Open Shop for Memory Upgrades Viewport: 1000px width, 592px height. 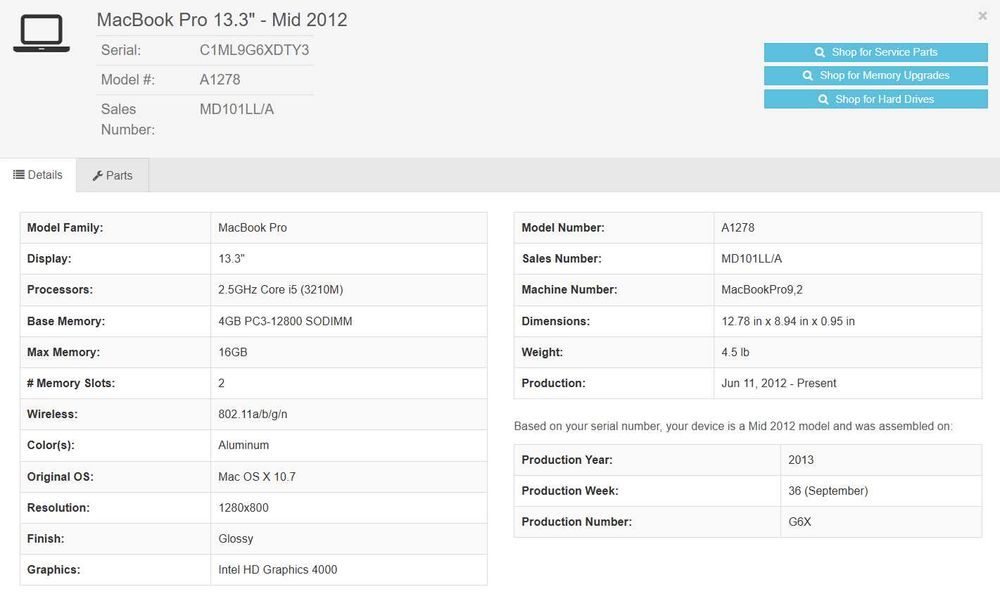[x=876, y=75]
